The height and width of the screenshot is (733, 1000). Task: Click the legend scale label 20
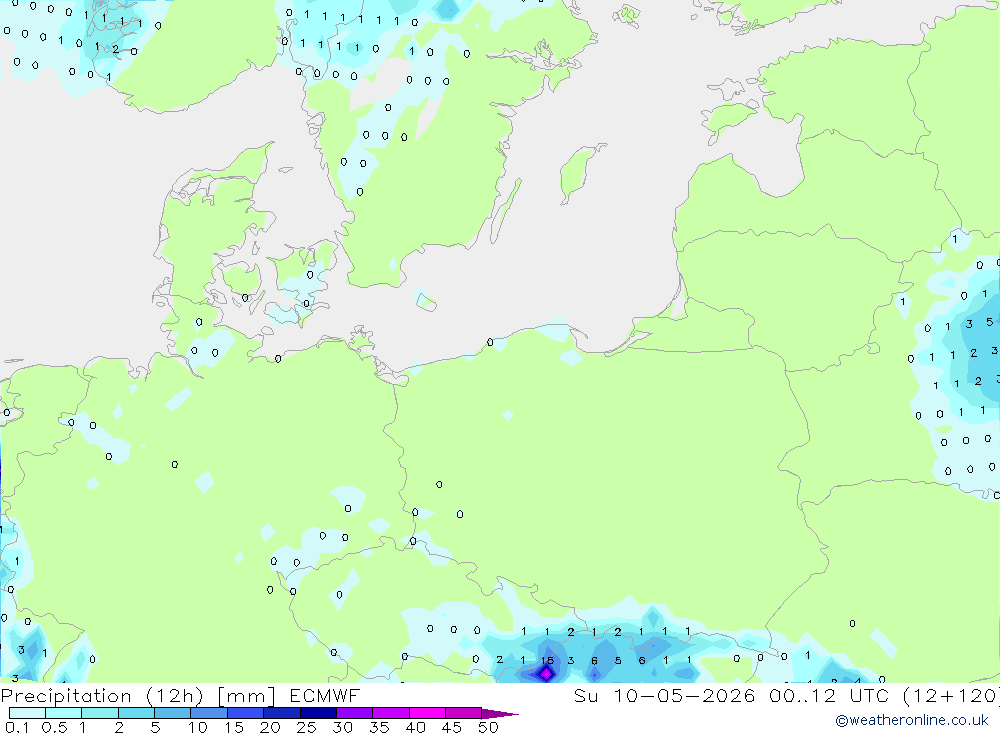[270, 727]
